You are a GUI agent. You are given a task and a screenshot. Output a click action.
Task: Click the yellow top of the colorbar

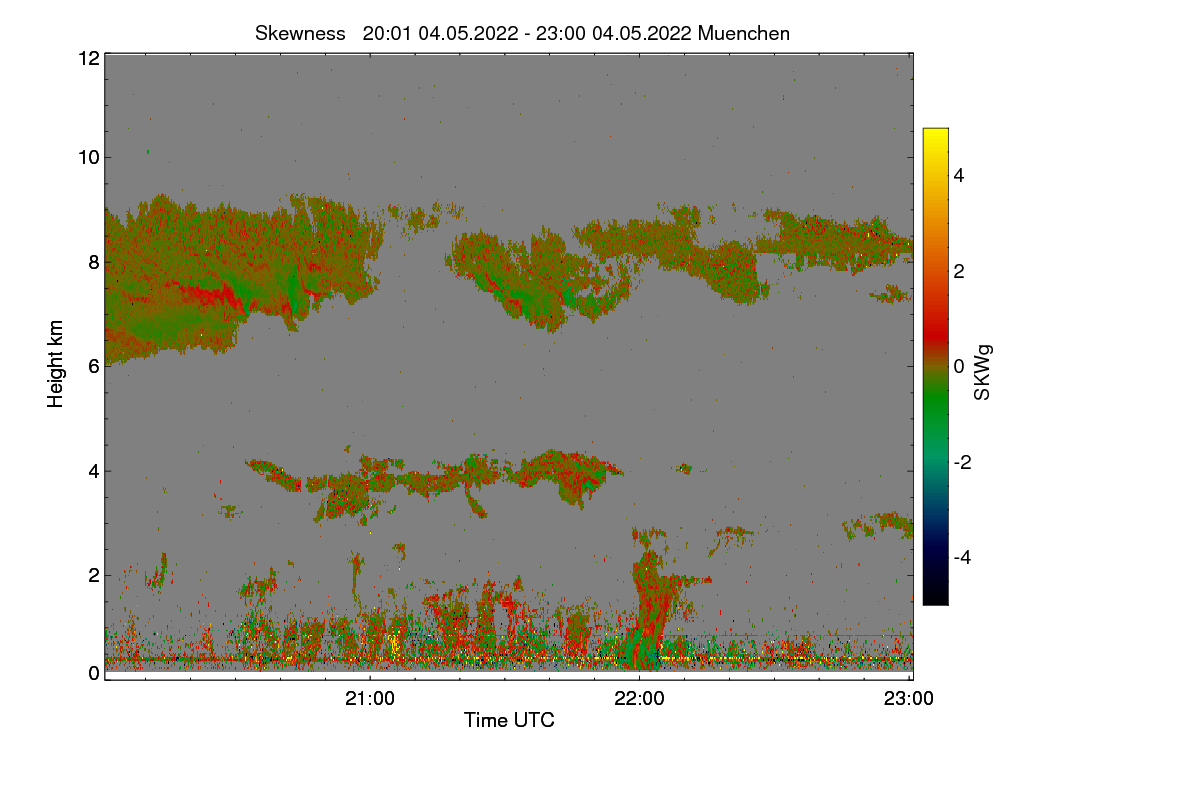click(935, 137)
